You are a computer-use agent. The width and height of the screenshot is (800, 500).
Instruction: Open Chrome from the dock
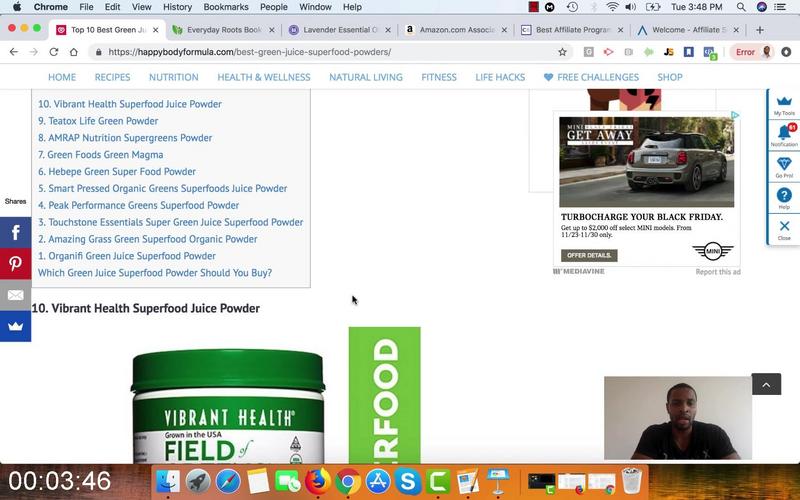tap(348, 481)
